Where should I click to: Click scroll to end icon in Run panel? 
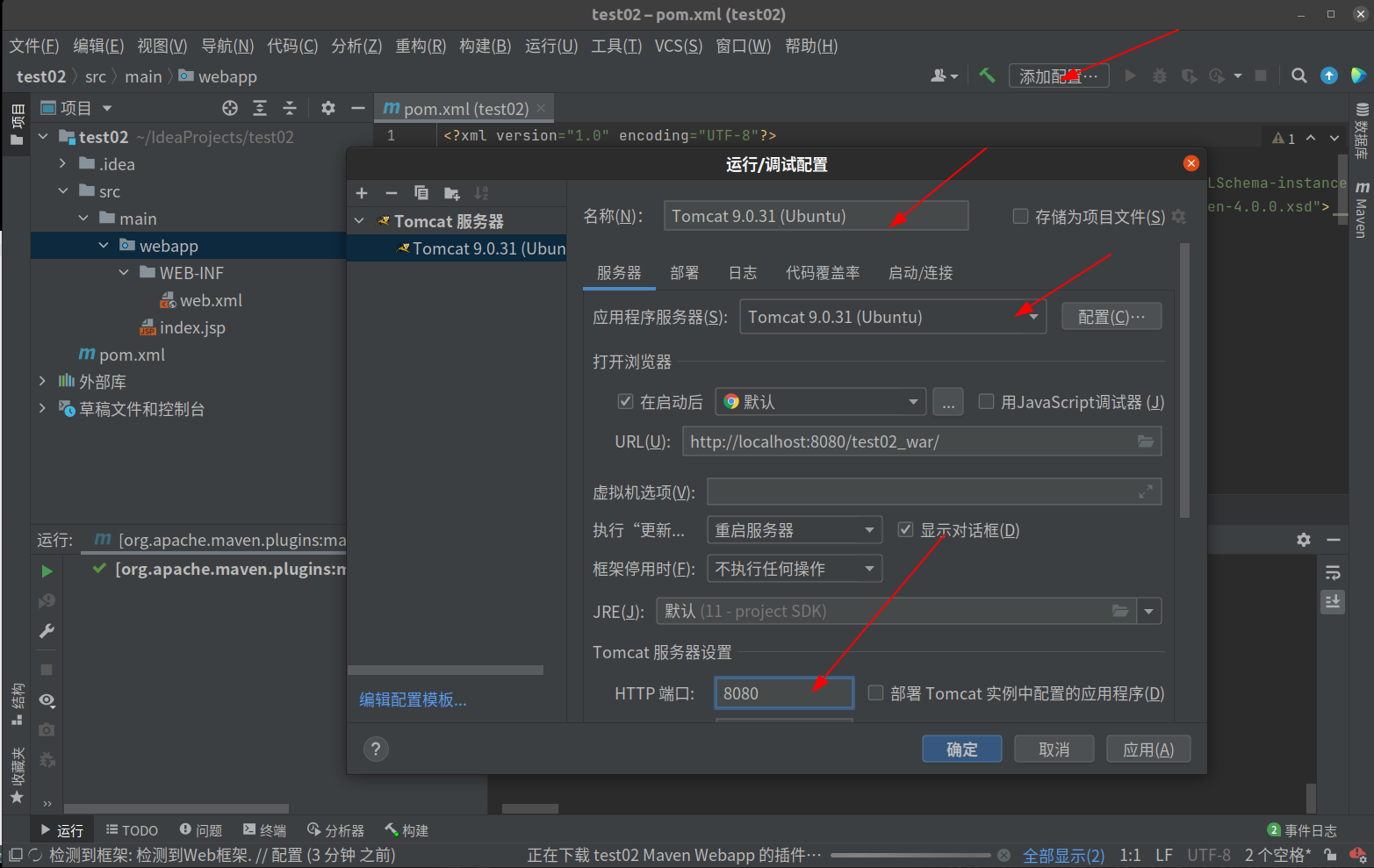pyautogui.click(x=1333, y=602)
